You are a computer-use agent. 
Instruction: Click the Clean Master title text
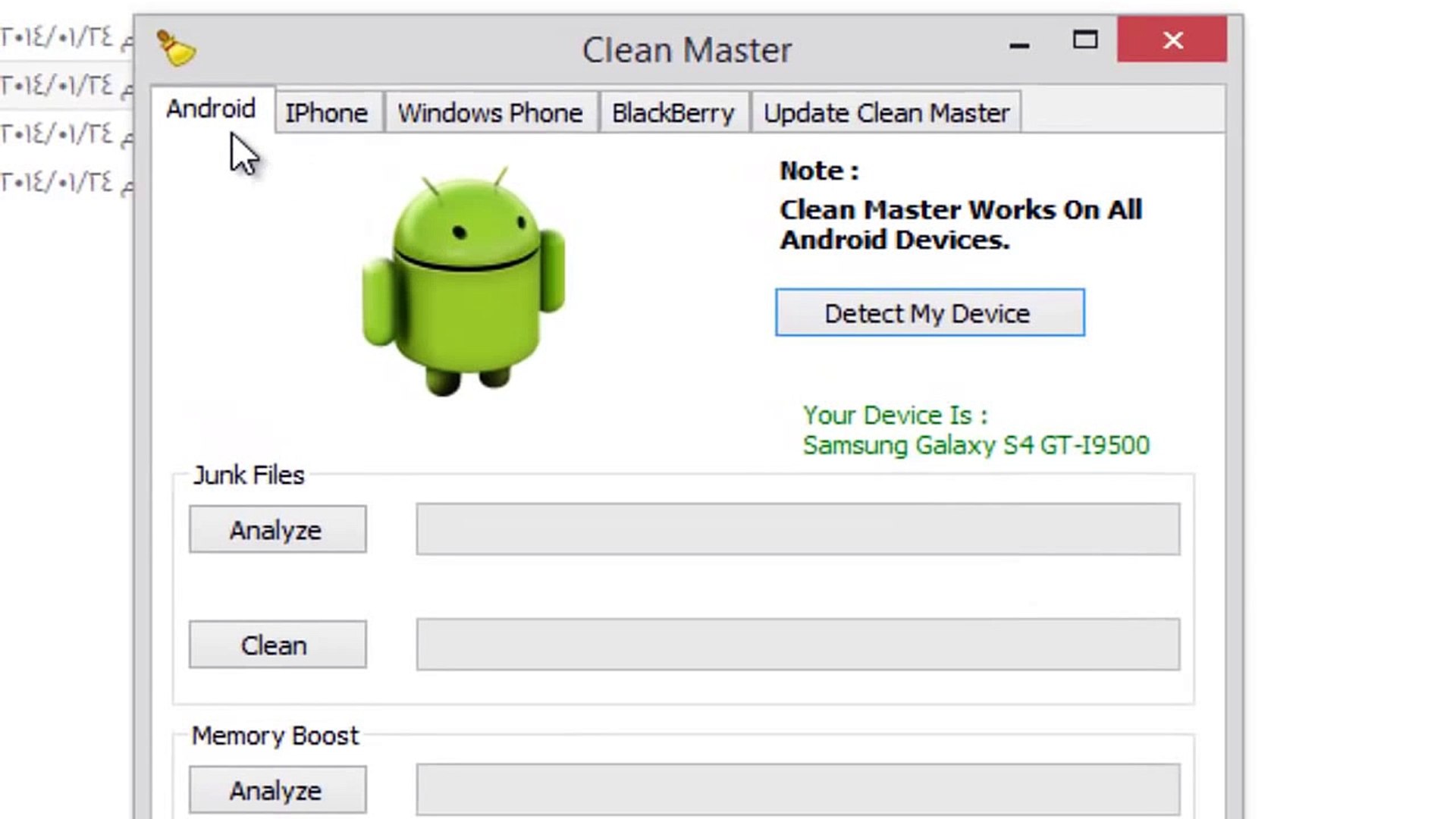click(x=686, y=49)
